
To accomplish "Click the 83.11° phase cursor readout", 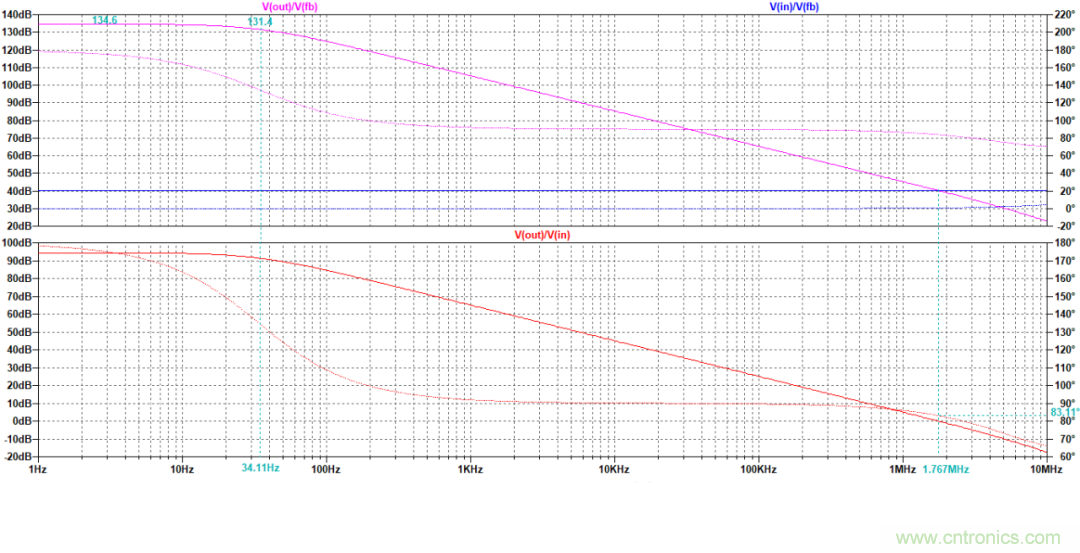I will tap(1064, 412).
